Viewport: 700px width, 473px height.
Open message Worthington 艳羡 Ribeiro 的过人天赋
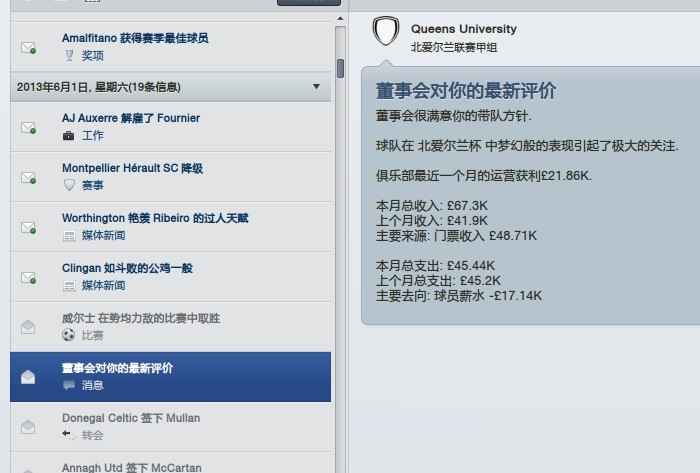[x=171, y=227]
